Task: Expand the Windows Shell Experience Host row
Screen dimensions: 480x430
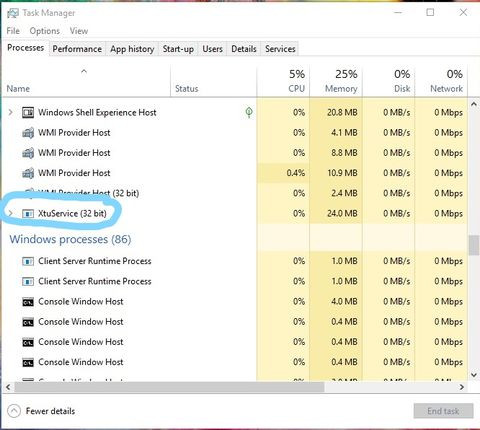Action: point(11,112)
